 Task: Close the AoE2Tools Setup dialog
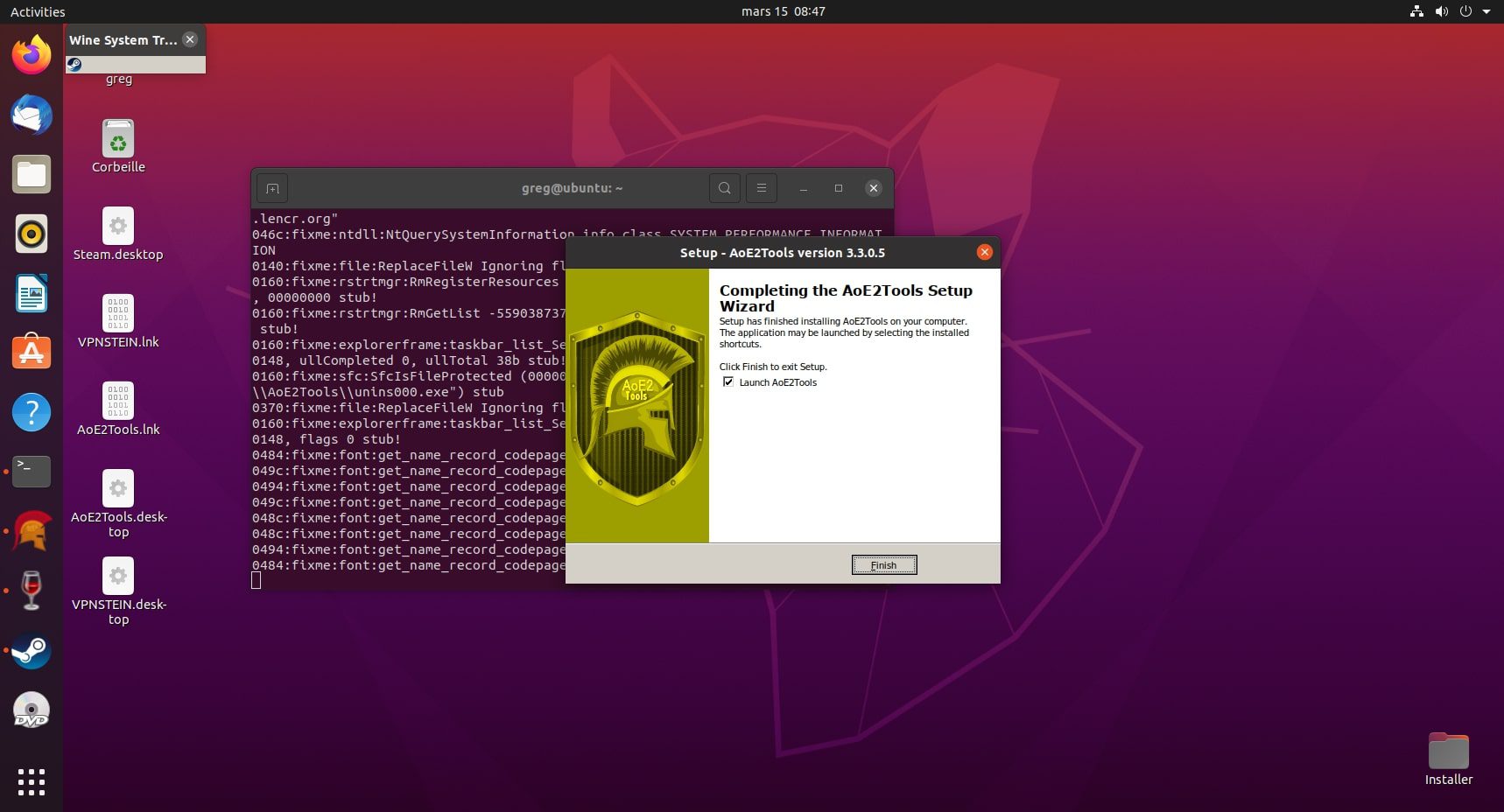coord(985,252)
